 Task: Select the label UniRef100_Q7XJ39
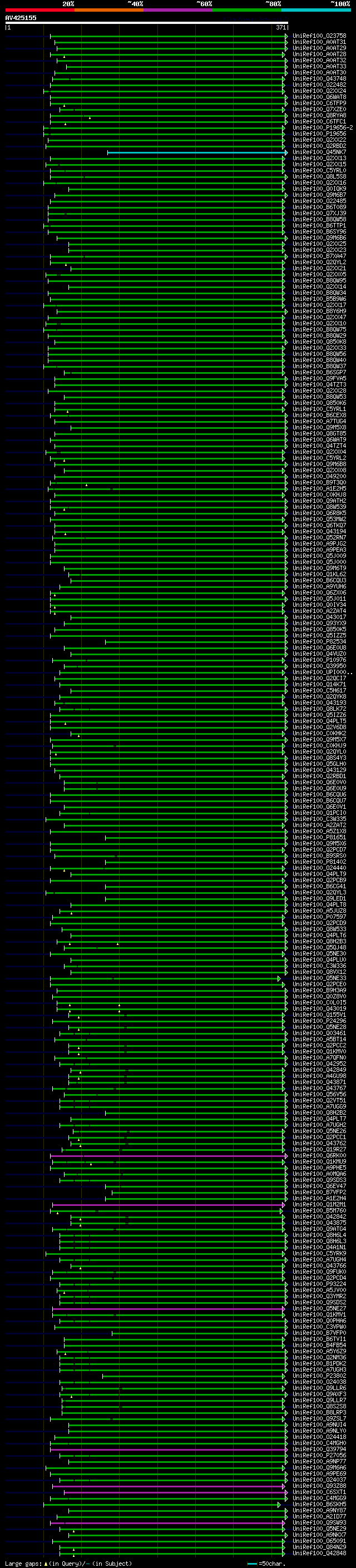[x=319, y=214]
